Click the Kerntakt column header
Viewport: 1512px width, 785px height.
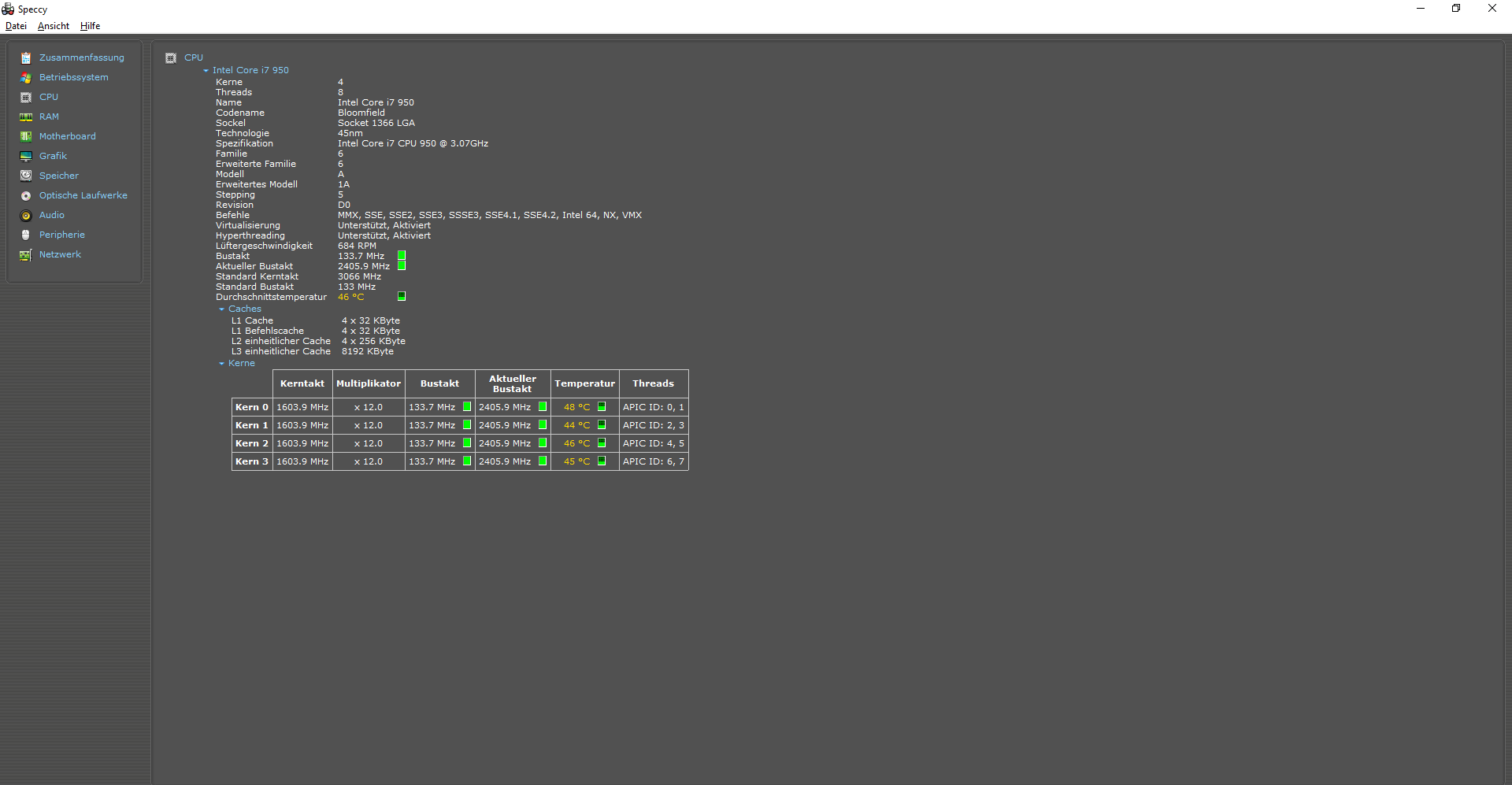point(302,384)
